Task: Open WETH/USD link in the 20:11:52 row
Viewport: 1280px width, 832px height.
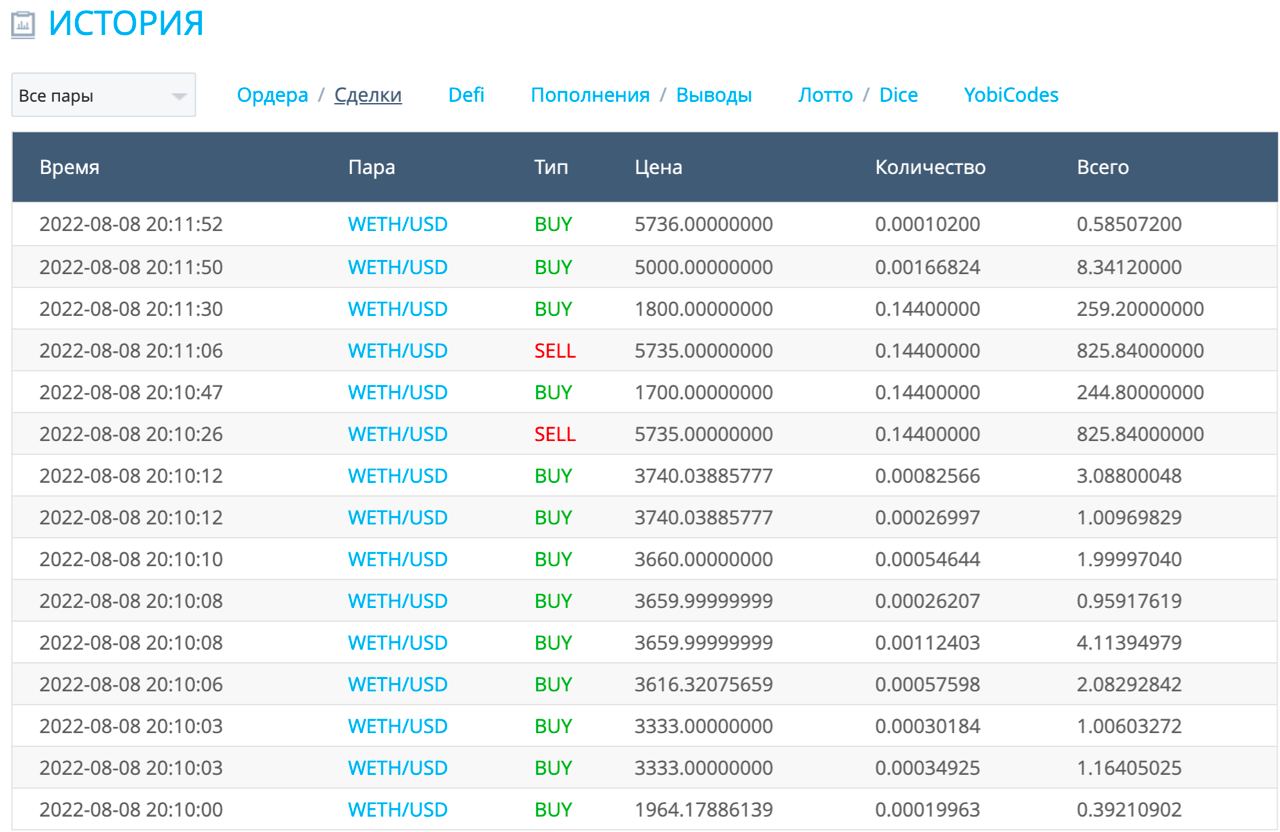Action: (x=397, y=224)
